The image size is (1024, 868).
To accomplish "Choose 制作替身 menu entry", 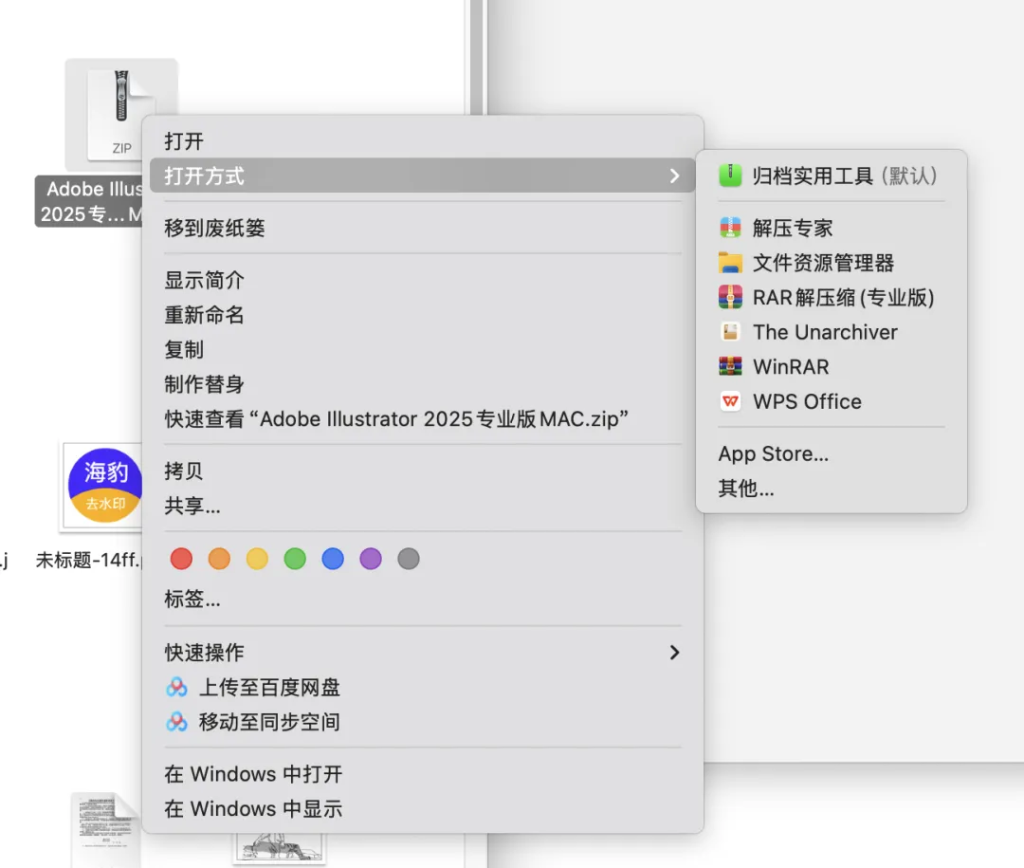I will coord(422,384).
